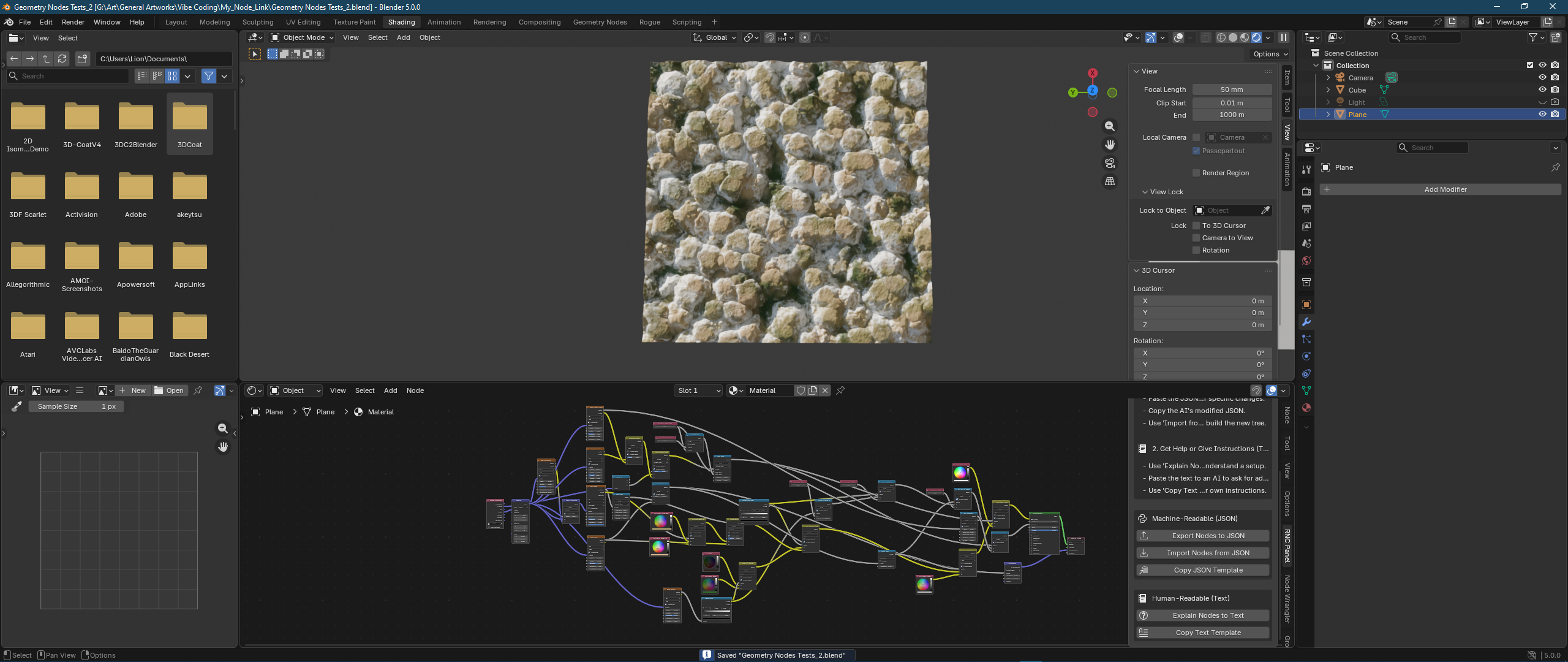Screen dimensions: 1568x662
Task: Click the Add Modifier button
Action: (1445, 189)
